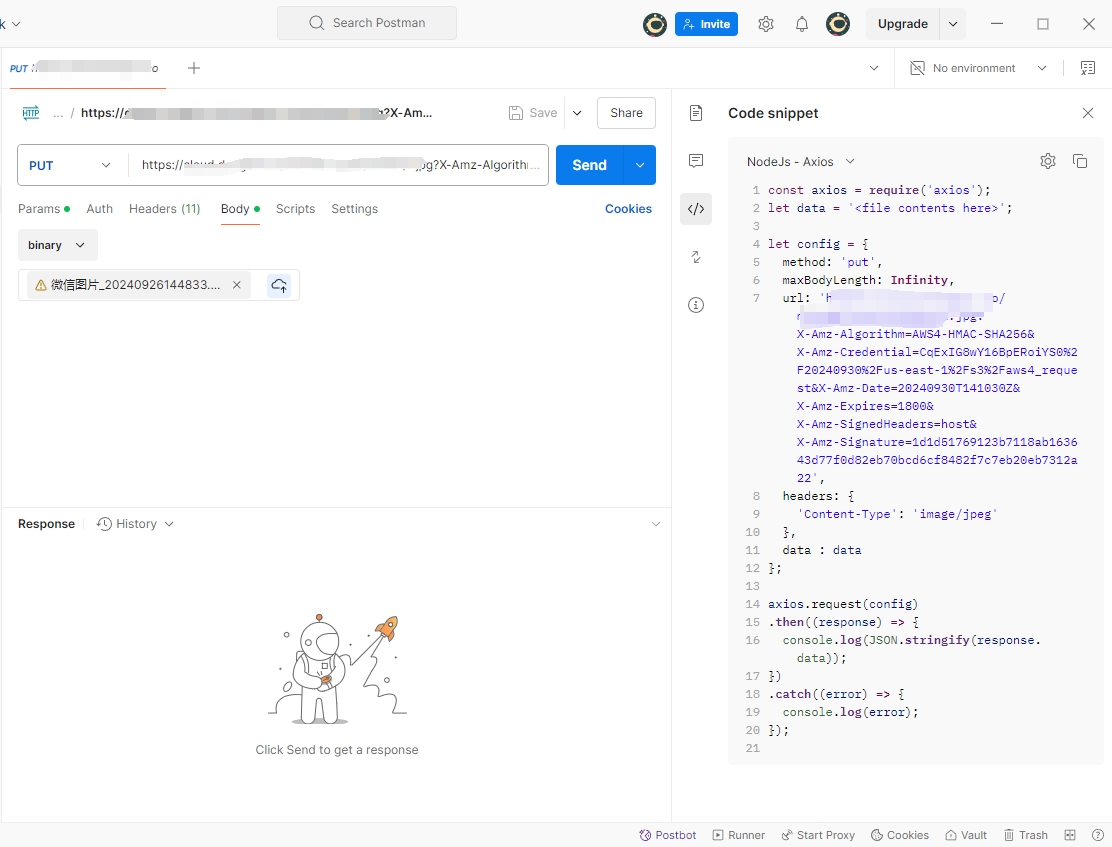Viewport: 1112px width, 847px height.
Task: Open Trash from the status bar
Action: pos(1025,835)
